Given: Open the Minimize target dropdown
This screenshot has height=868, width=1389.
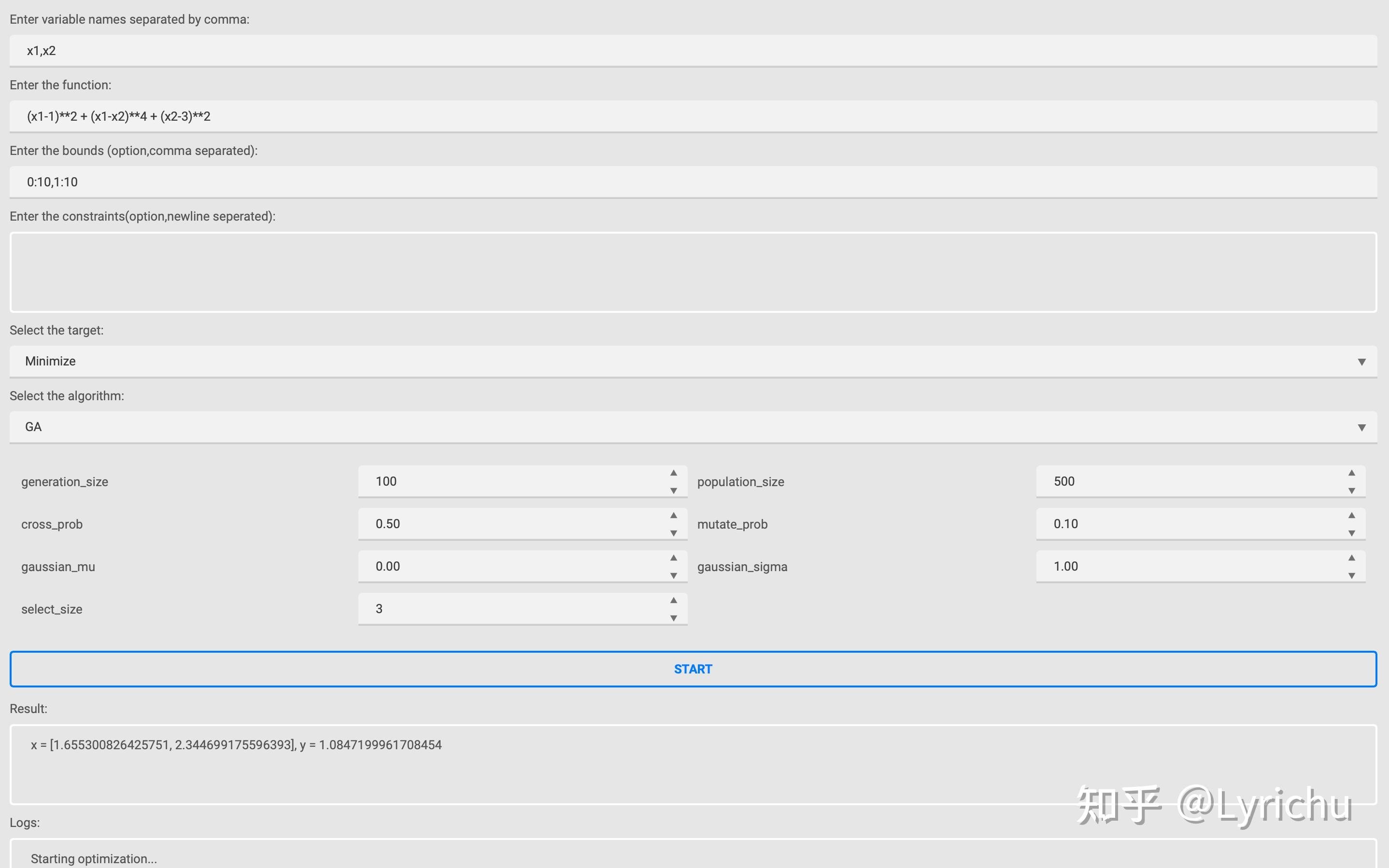Looking at the screenshot, I should (x=693, y=361).
